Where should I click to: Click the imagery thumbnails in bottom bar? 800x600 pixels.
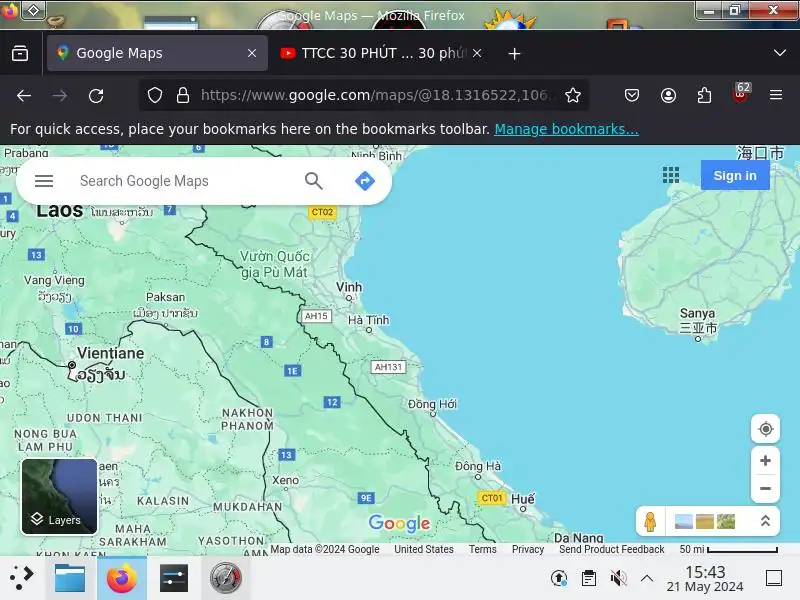tap(705, 521)
